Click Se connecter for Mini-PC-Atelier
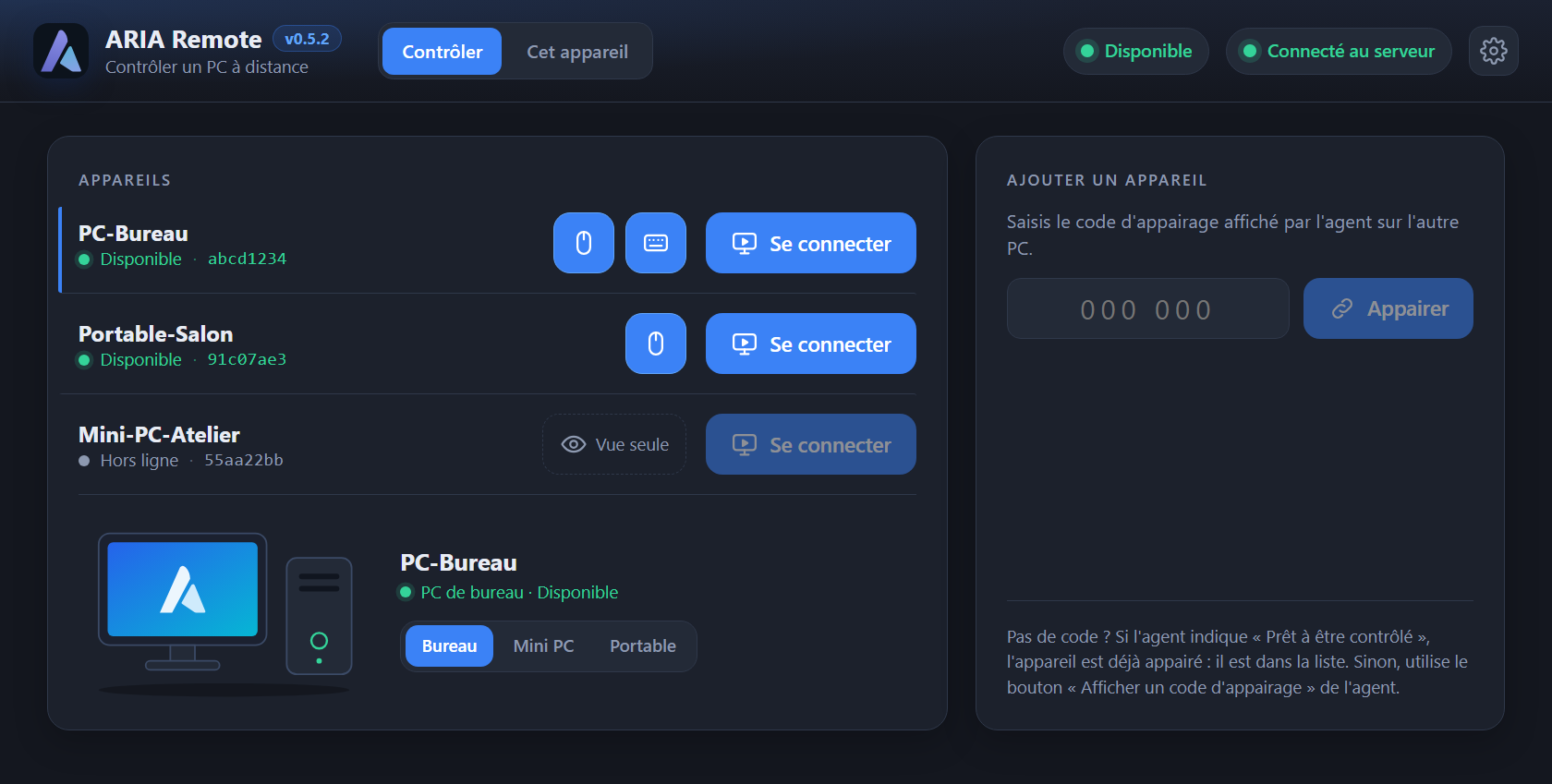Image resolution: width=1552 pixels, height=784 pixels. (x=811, y=444)
